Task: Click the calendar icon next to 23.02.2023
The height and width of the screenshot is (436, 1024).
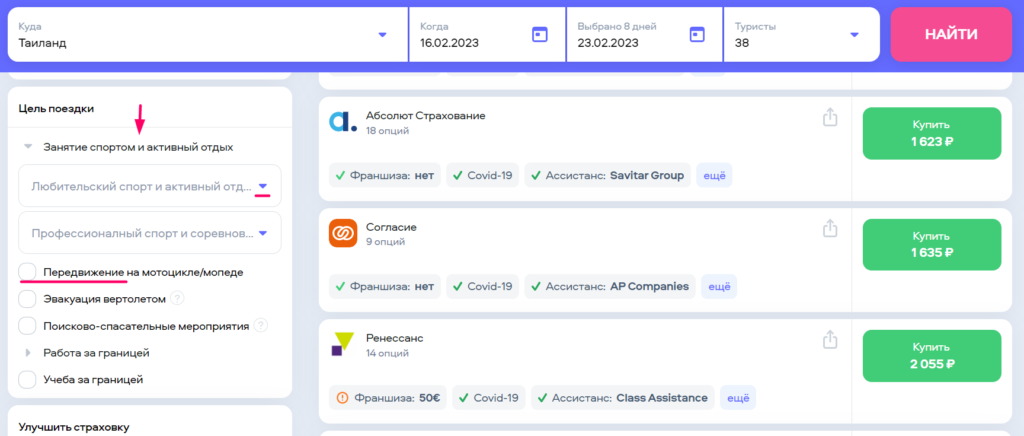Action: [x=697, y=34]
